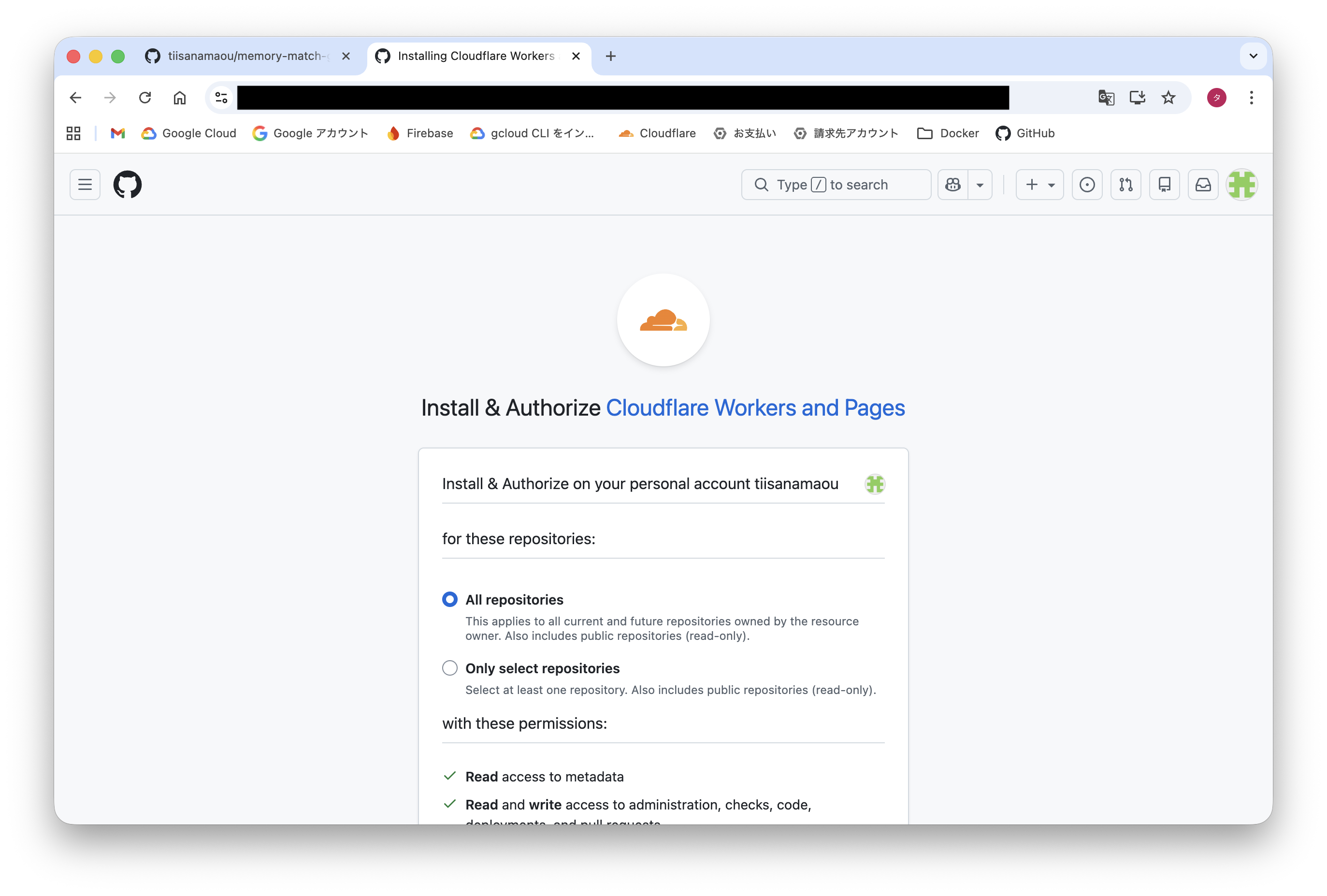Select Only select repositories radio option
This screenshot has width=1327, height=896.
point(450,667)
